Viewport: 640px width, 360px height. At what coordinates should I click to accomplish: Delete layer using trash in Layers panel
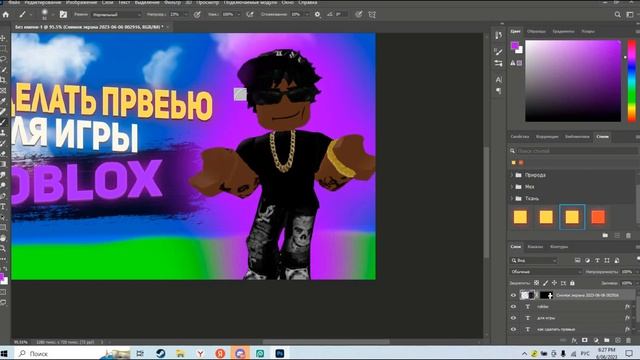click(x=629, y=340)
